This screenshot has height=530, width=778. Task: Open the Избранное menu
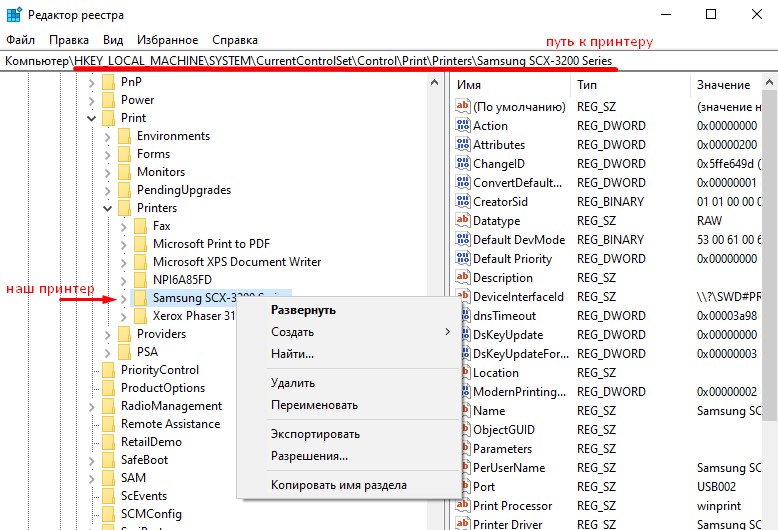167,40
